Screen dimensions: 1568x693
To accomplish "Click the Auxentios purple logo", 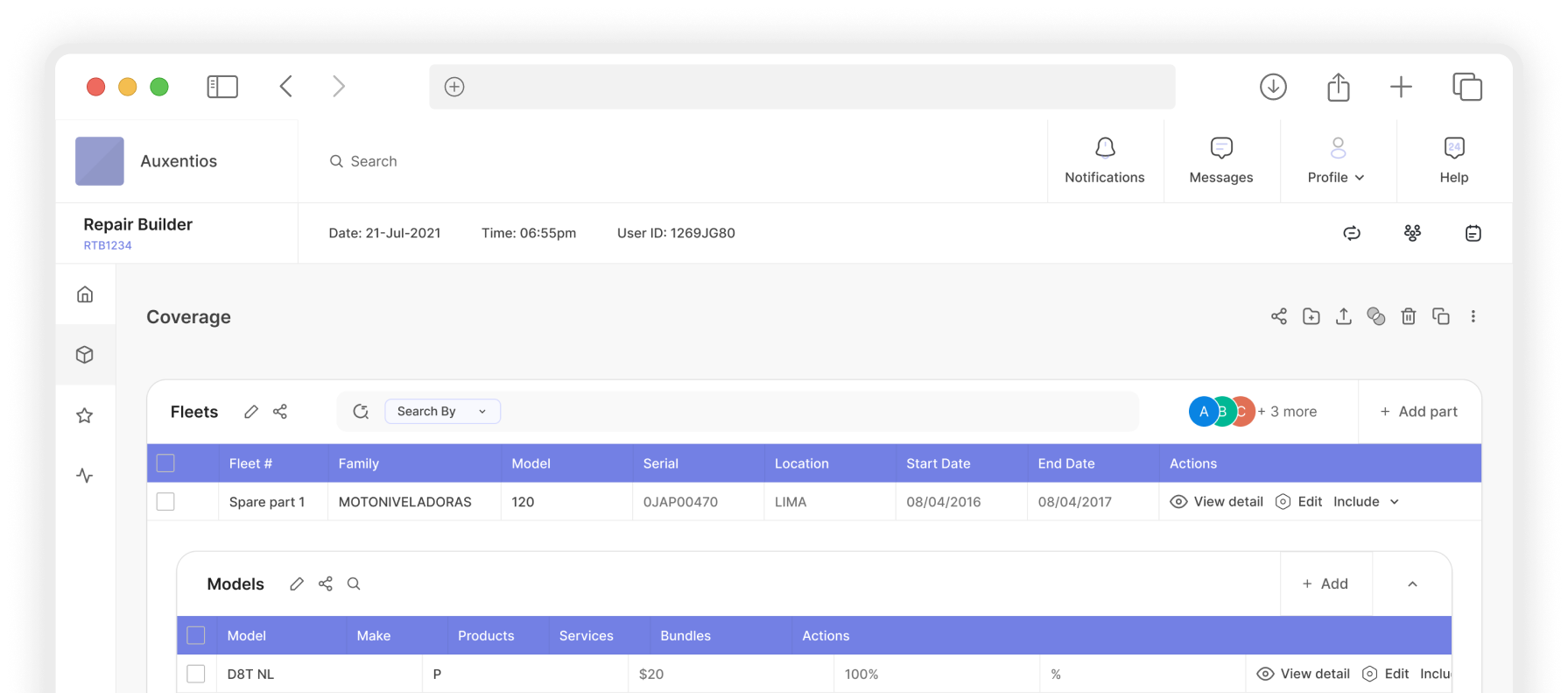I will (100, 161).
